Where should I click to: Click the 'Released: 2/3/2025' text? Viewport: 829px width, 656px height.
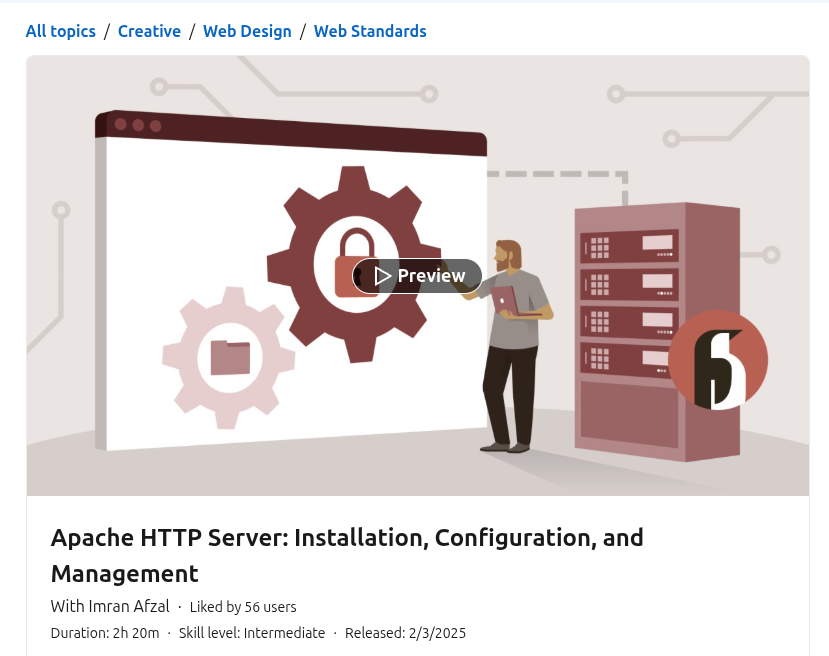point(406,633)
